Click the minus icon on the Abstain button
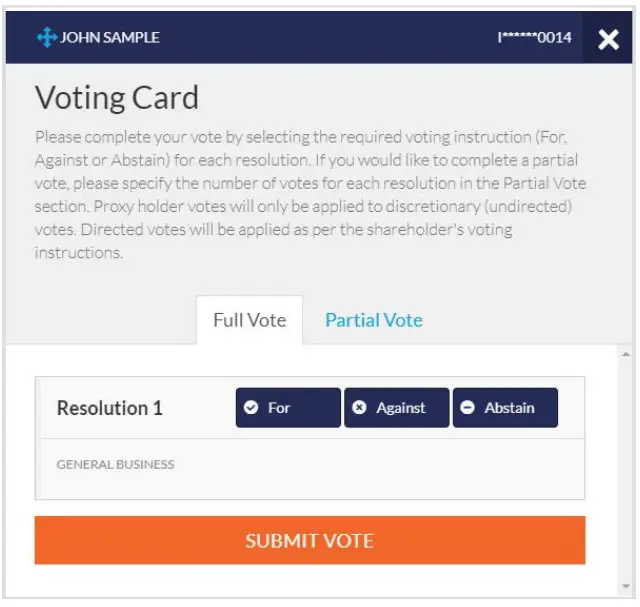The image size is (640, 607). (x=468, y=408)
